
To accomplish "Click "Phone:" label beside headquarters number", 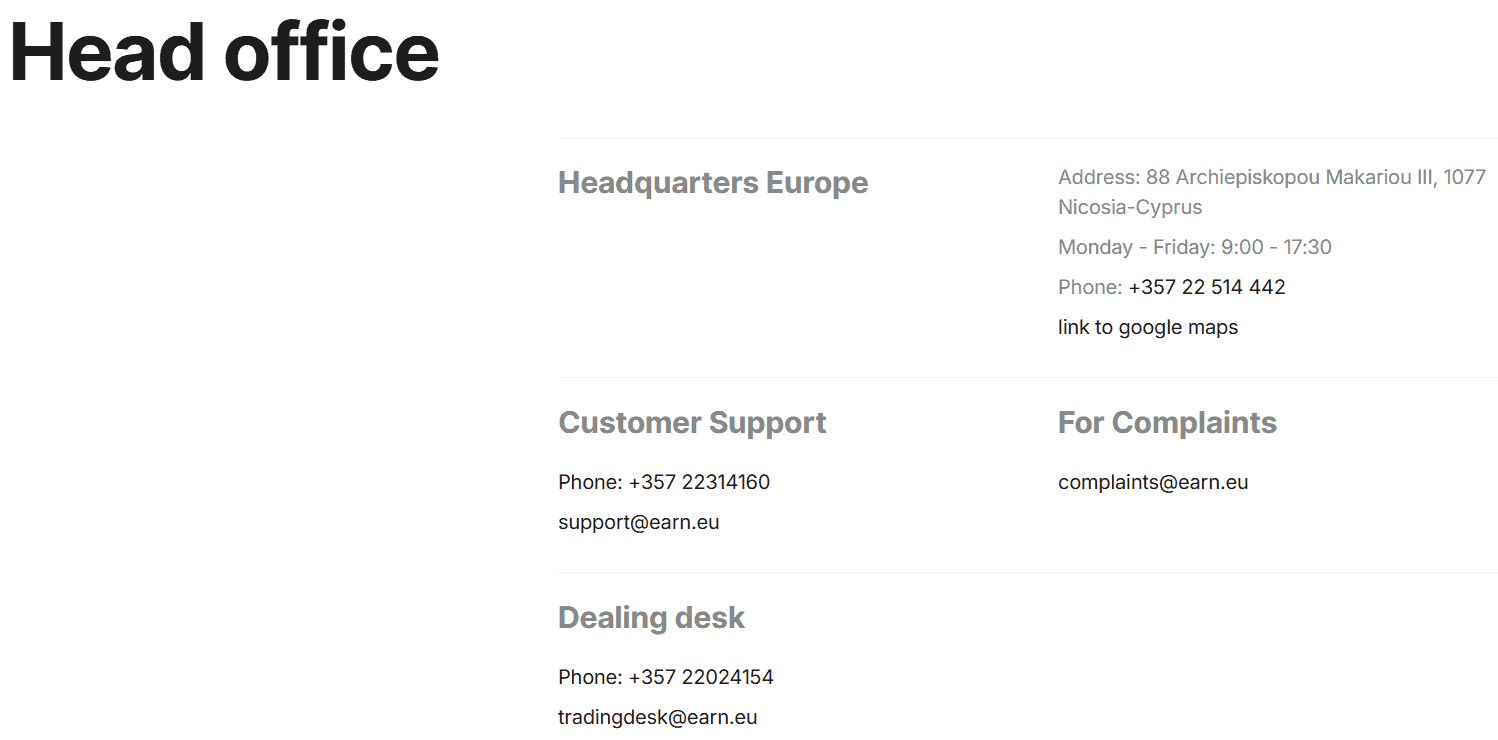I will pyautogui.click(x=1089, y=287).
